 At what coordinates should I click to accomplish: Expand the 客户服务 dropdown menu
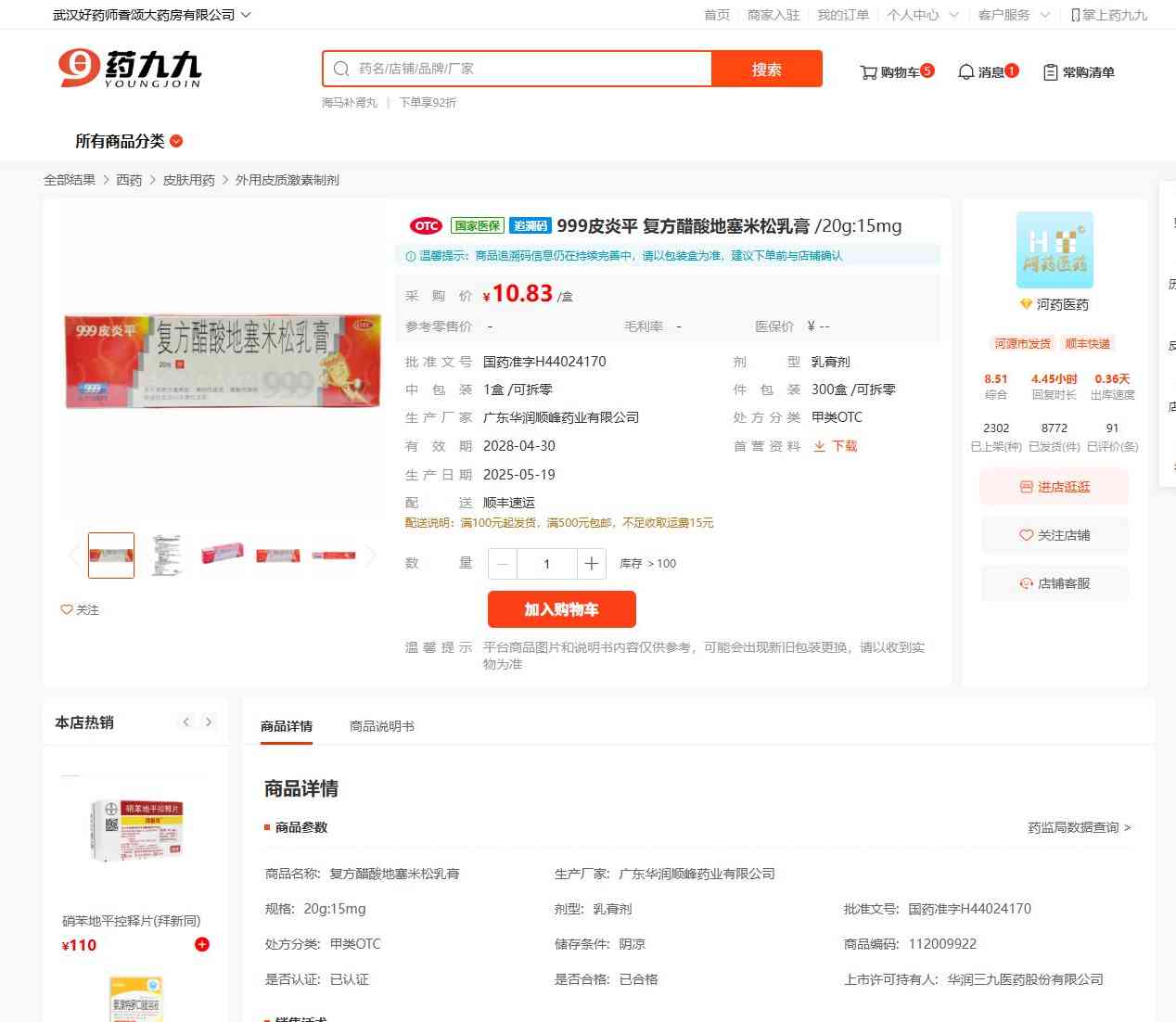tap(1014, 15)
